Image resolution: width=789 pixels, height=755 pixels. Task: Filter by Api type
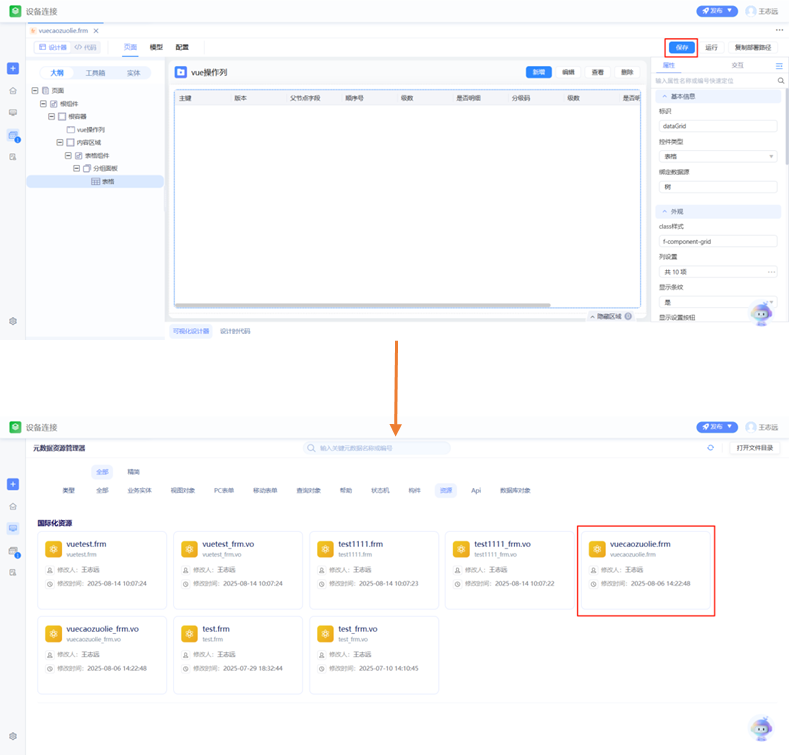476,490
